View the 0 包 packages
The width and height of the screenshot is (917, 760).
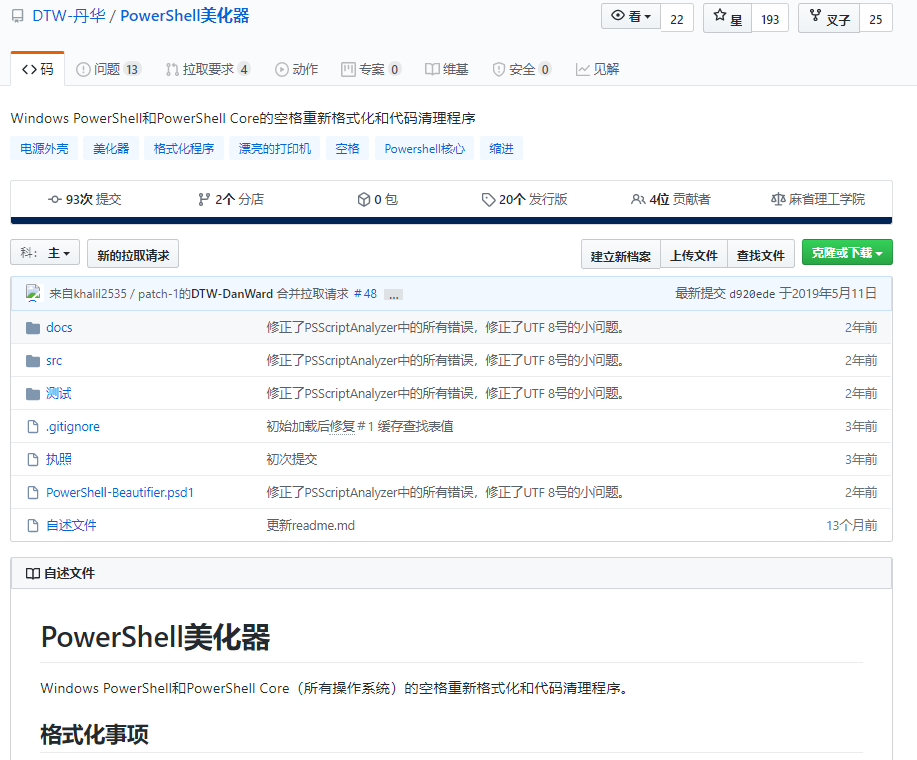coord(377,199)
